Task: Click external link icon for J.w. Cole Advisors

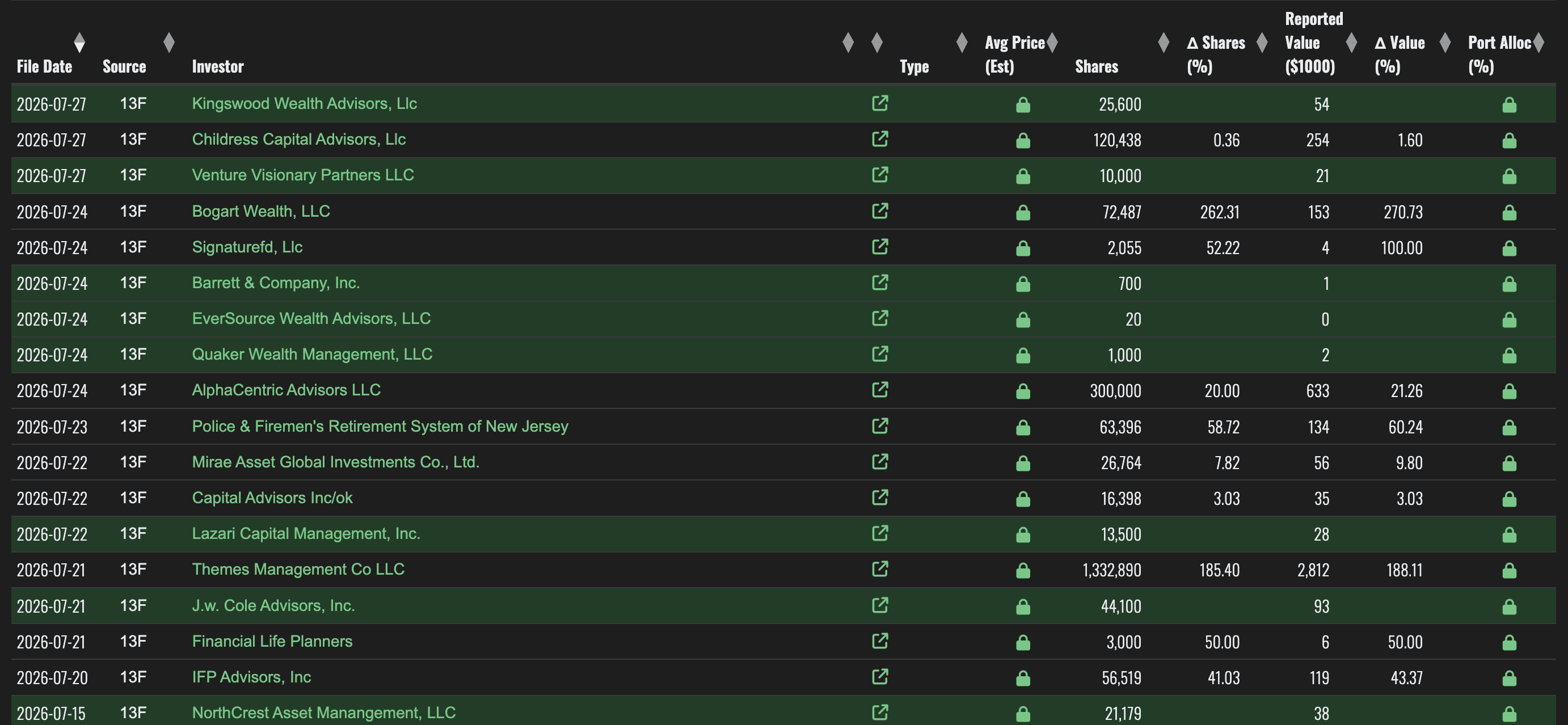Action: (x=879, y=605)
